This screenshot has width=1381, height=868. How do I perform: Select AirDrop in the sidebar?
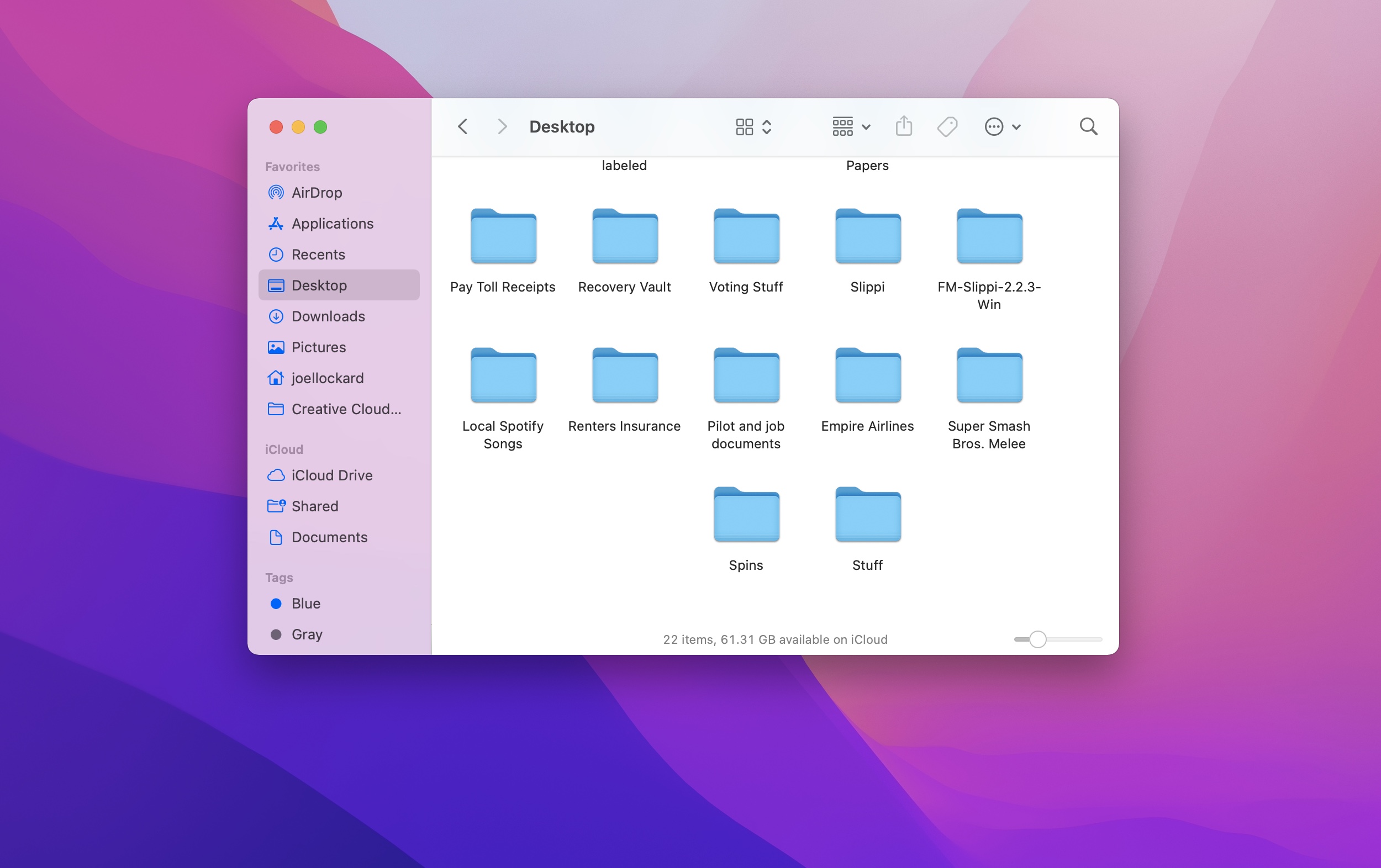pyautogui.click(x=339, y=193)
